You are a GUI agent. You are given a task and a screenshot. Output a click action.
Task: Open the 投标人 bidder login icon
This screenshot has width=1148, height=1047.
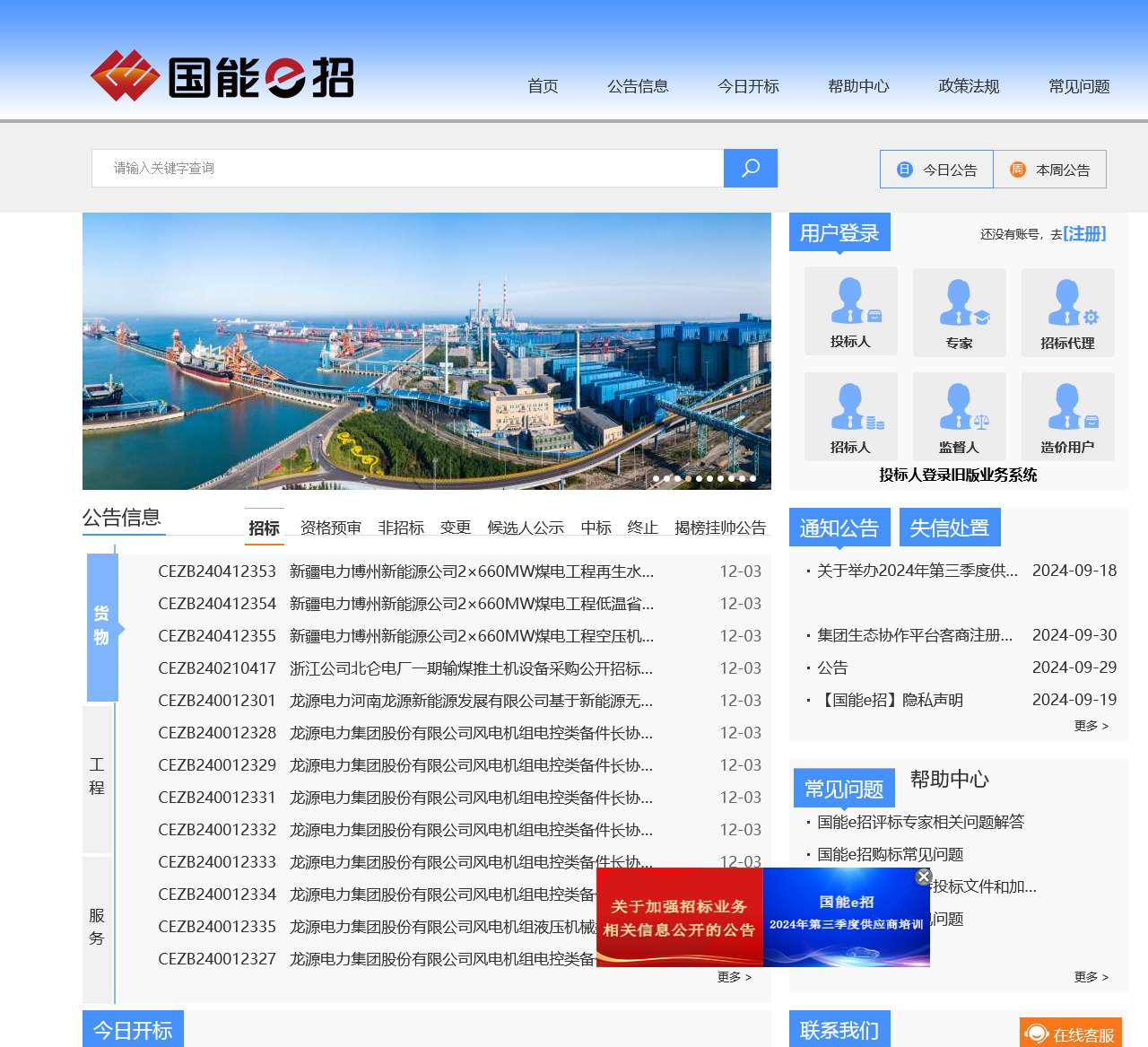coord(850,310)
